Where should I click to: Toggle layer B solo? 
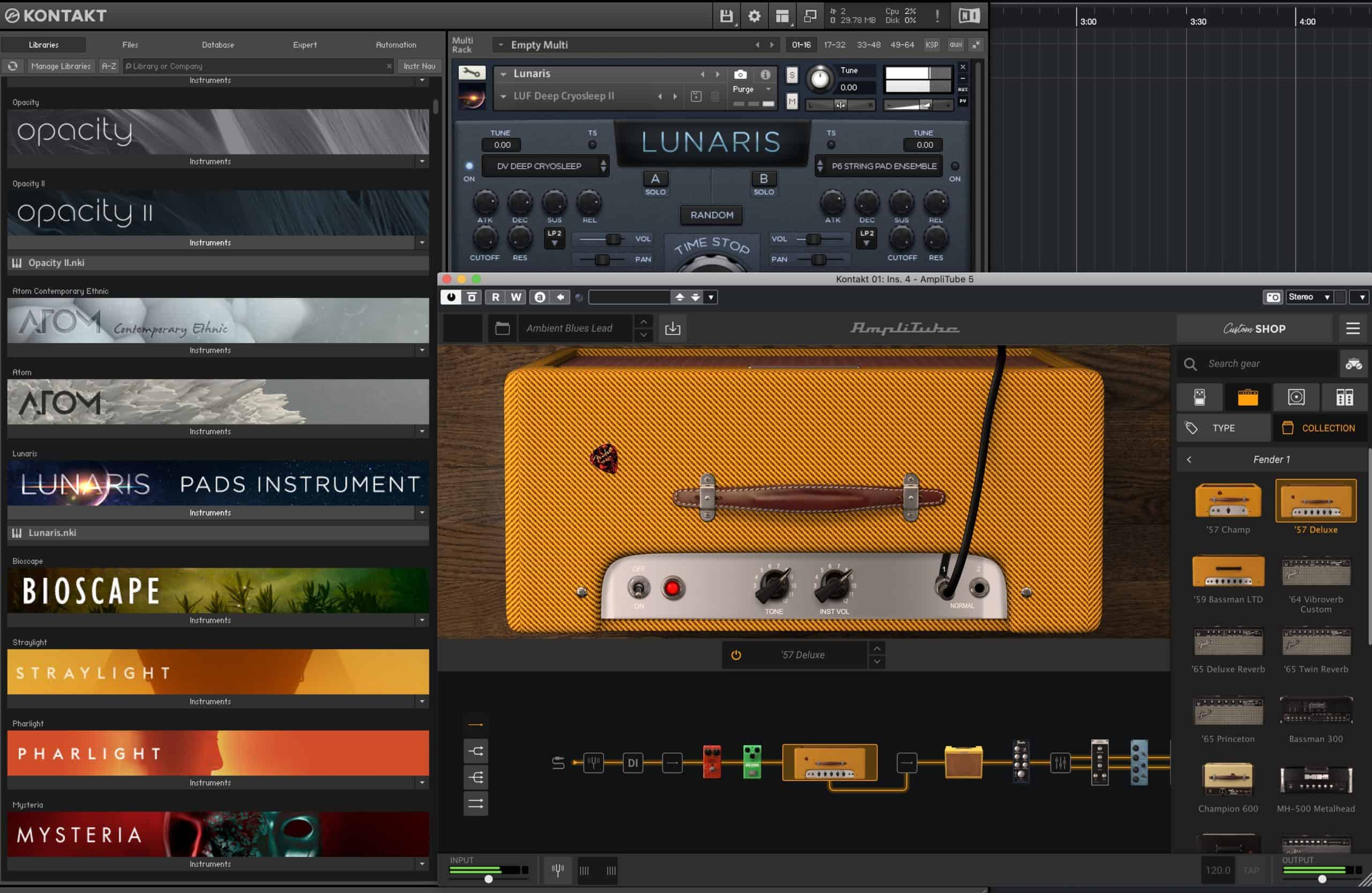point(763,178)
